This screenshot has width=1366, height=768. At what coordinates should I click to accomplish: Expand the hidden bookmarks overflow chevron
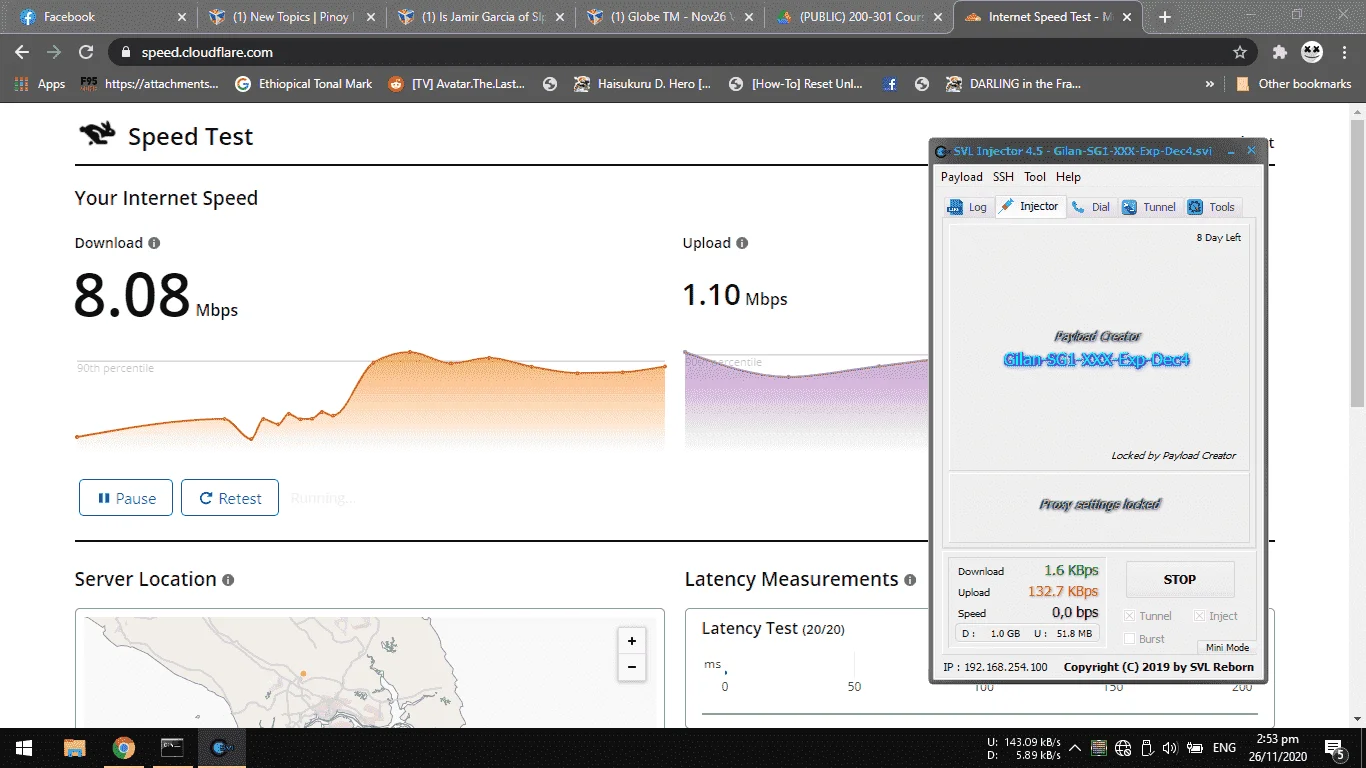1210,84
